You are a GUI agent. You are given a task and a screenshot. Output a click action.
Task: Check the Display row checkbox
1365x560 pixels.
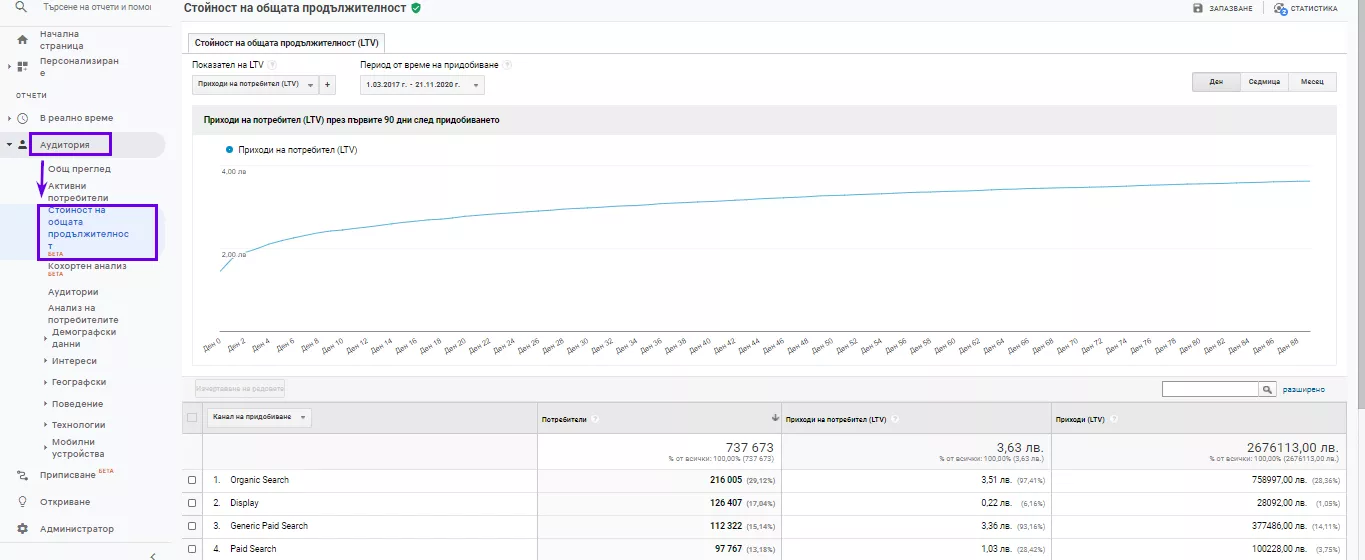192,503
